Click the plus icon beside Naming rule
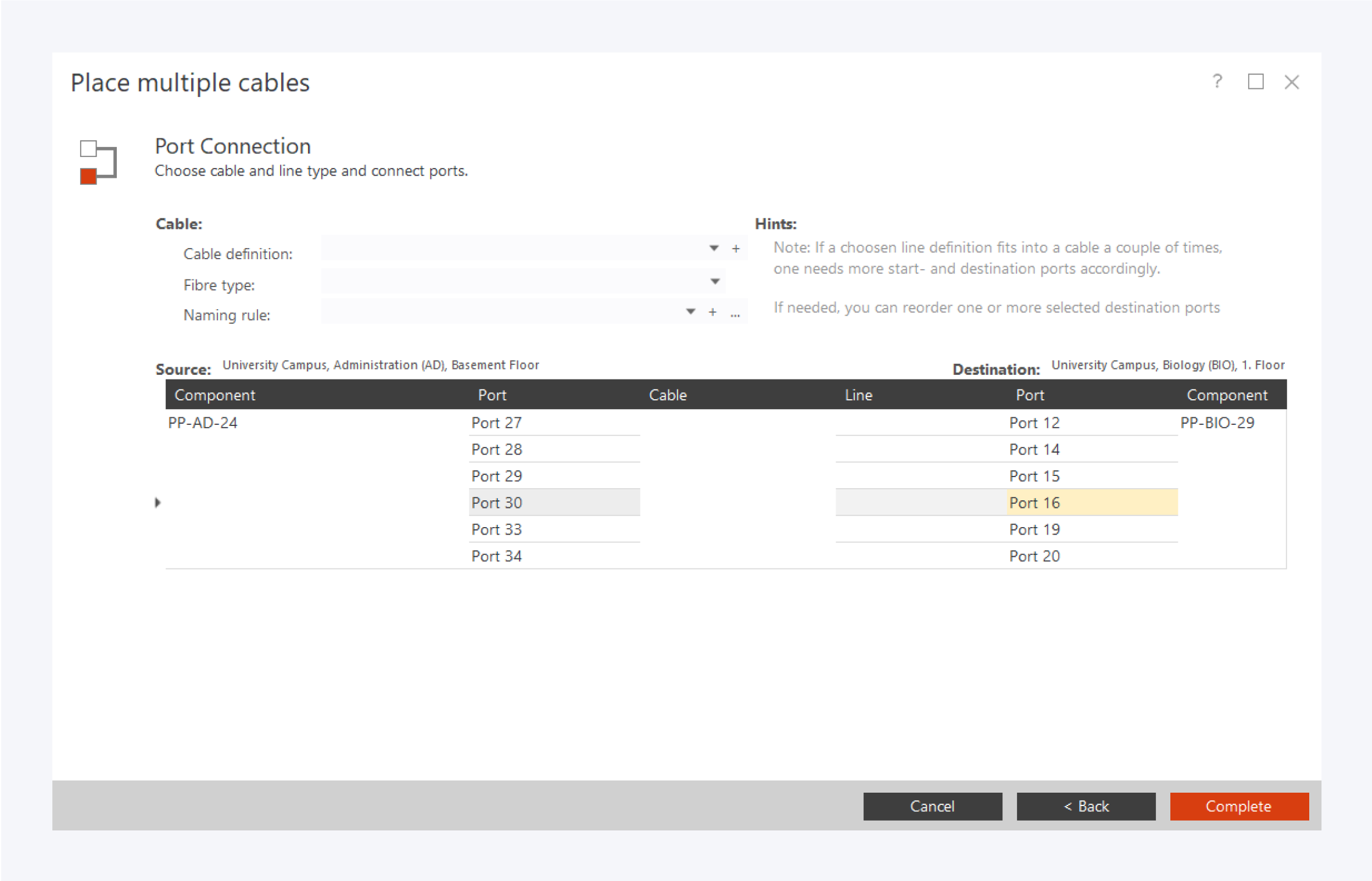The image size is (1372, 881). (712, 312)
